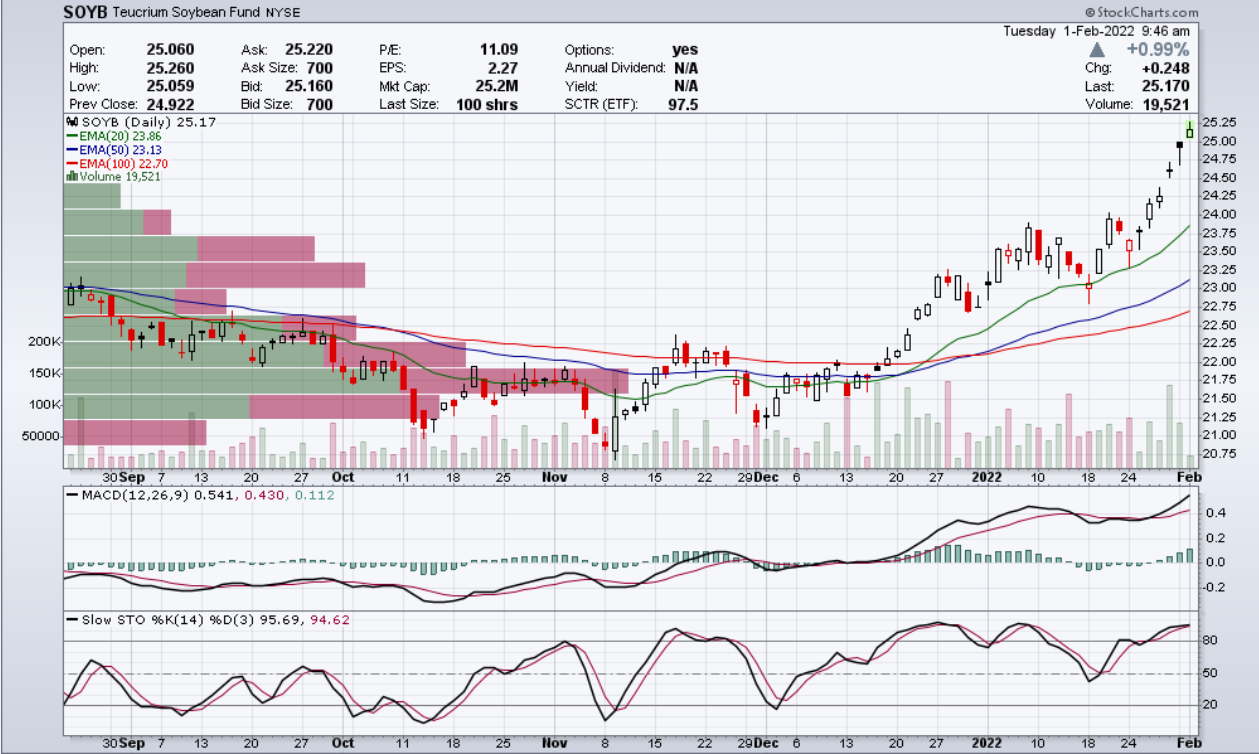1259x754 pixels.
Task: Click the Volume value 19,521 in header
Action: (1168, 104)
